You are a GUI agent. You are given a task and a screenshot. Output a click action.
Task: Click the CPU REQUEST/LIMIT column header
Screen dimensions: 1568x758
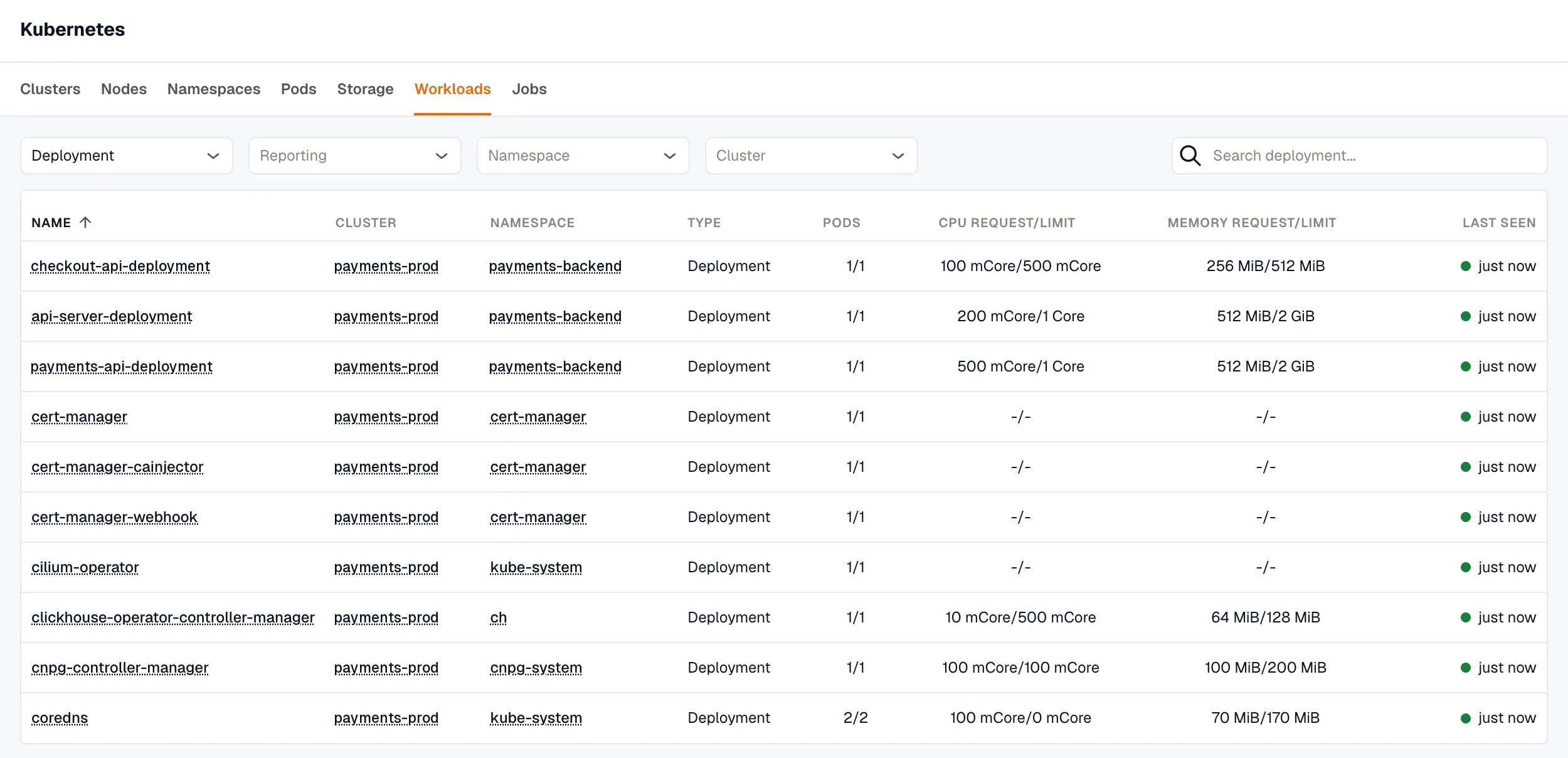click(1007, 223)
